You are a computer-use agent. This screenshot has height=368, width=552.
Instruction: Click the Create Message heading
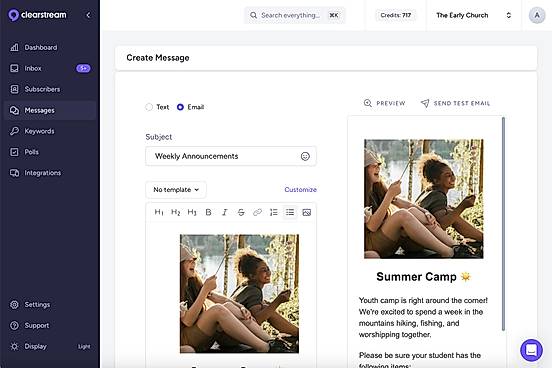pos(158,58)
